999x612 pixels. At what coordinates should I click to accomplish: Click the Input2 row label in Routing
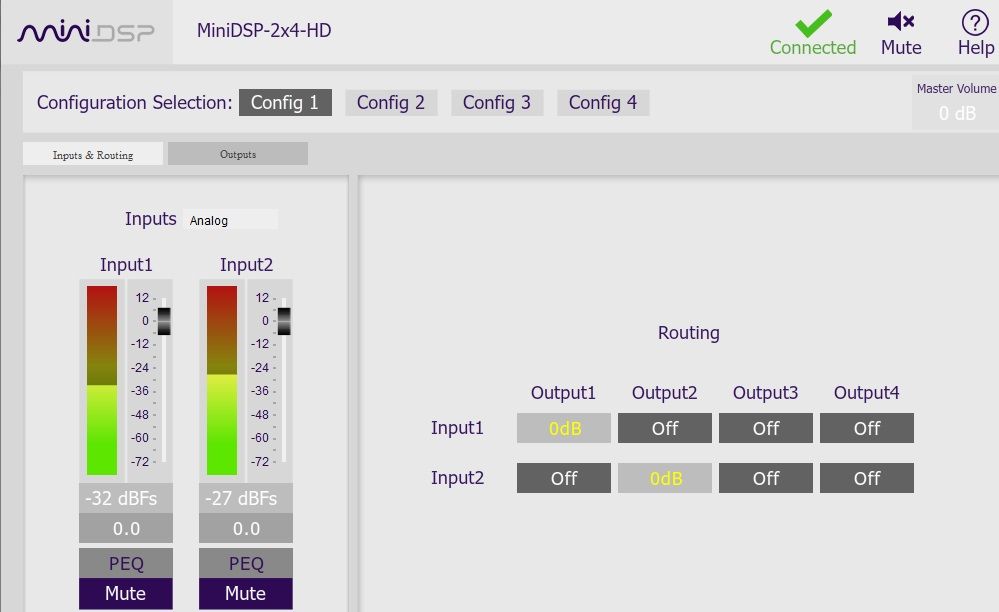click(x=457, y=478)
